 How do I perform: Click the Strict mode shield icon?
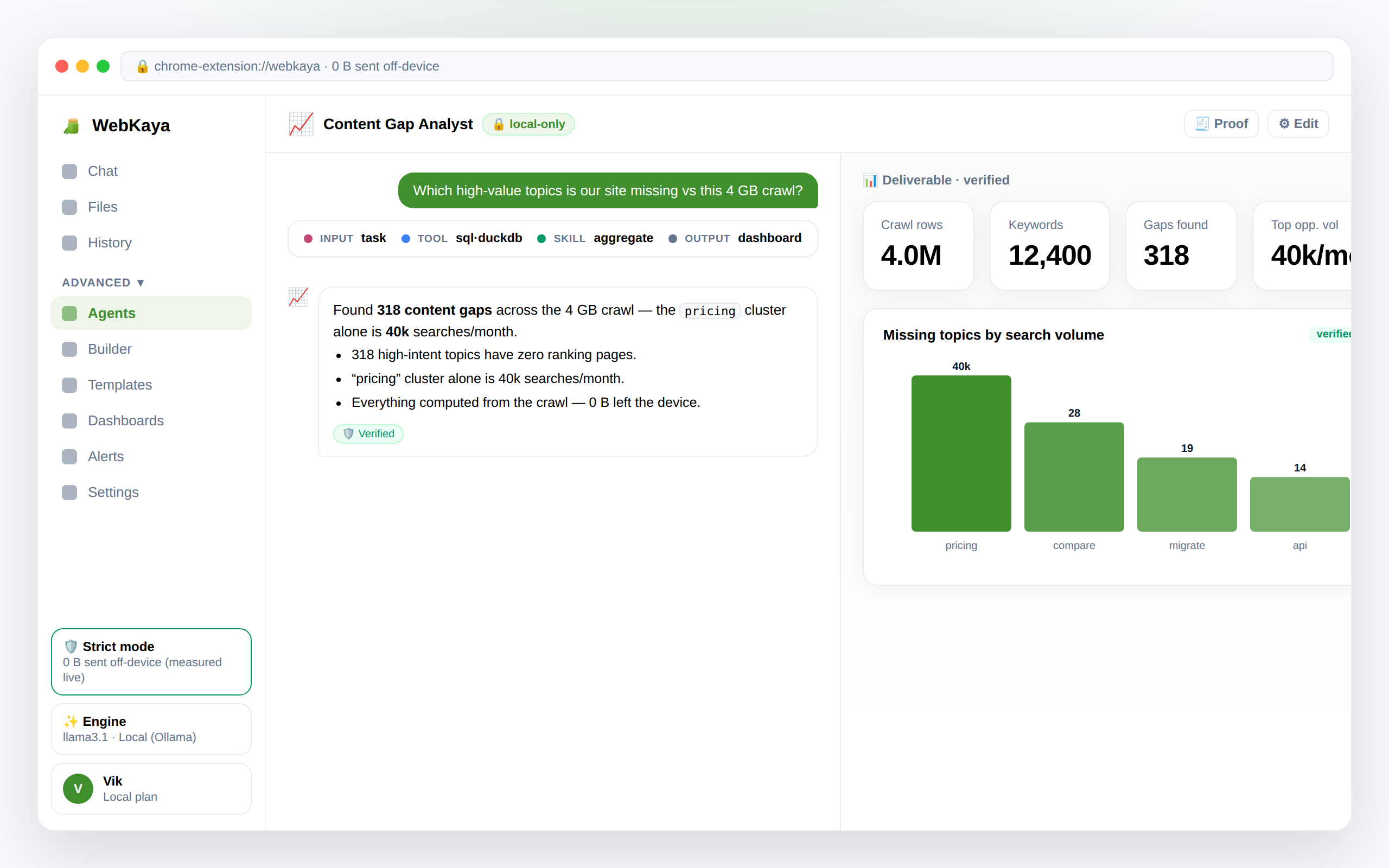click(x=71, y=647)
